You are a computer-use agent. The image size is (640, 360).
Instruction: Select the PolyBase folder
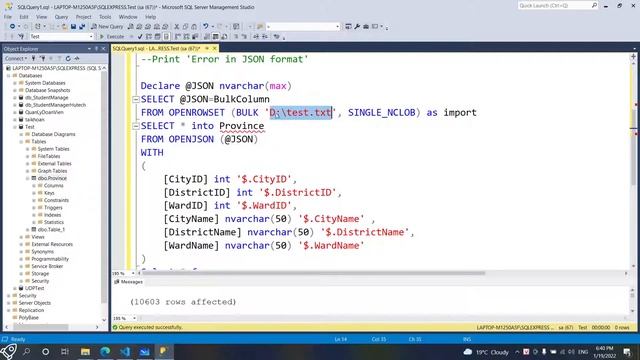click(28, 318)
